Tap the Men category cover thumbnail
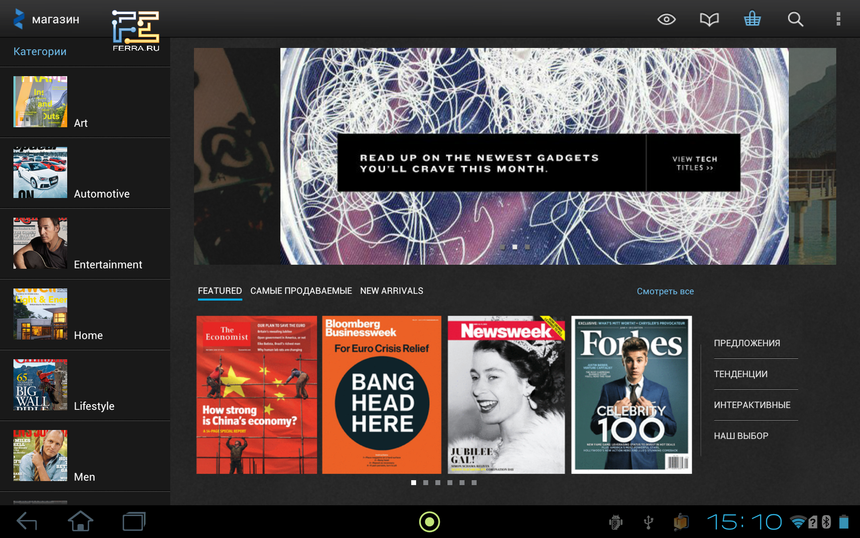Screen dimensions: 860x538 click(40, 456)
